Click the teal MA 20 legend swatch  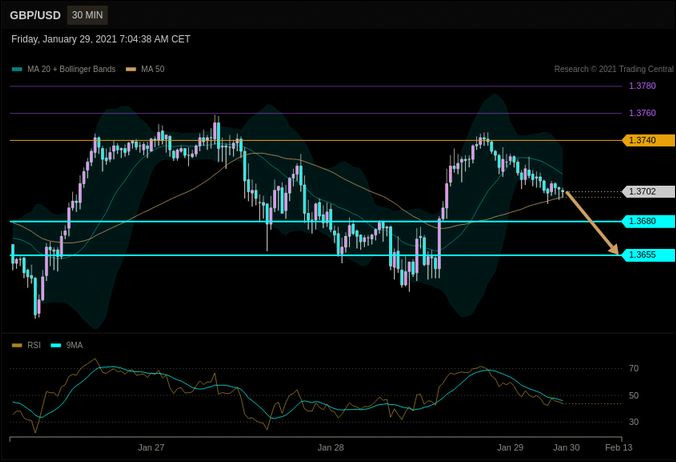click(x=17, y=69)
